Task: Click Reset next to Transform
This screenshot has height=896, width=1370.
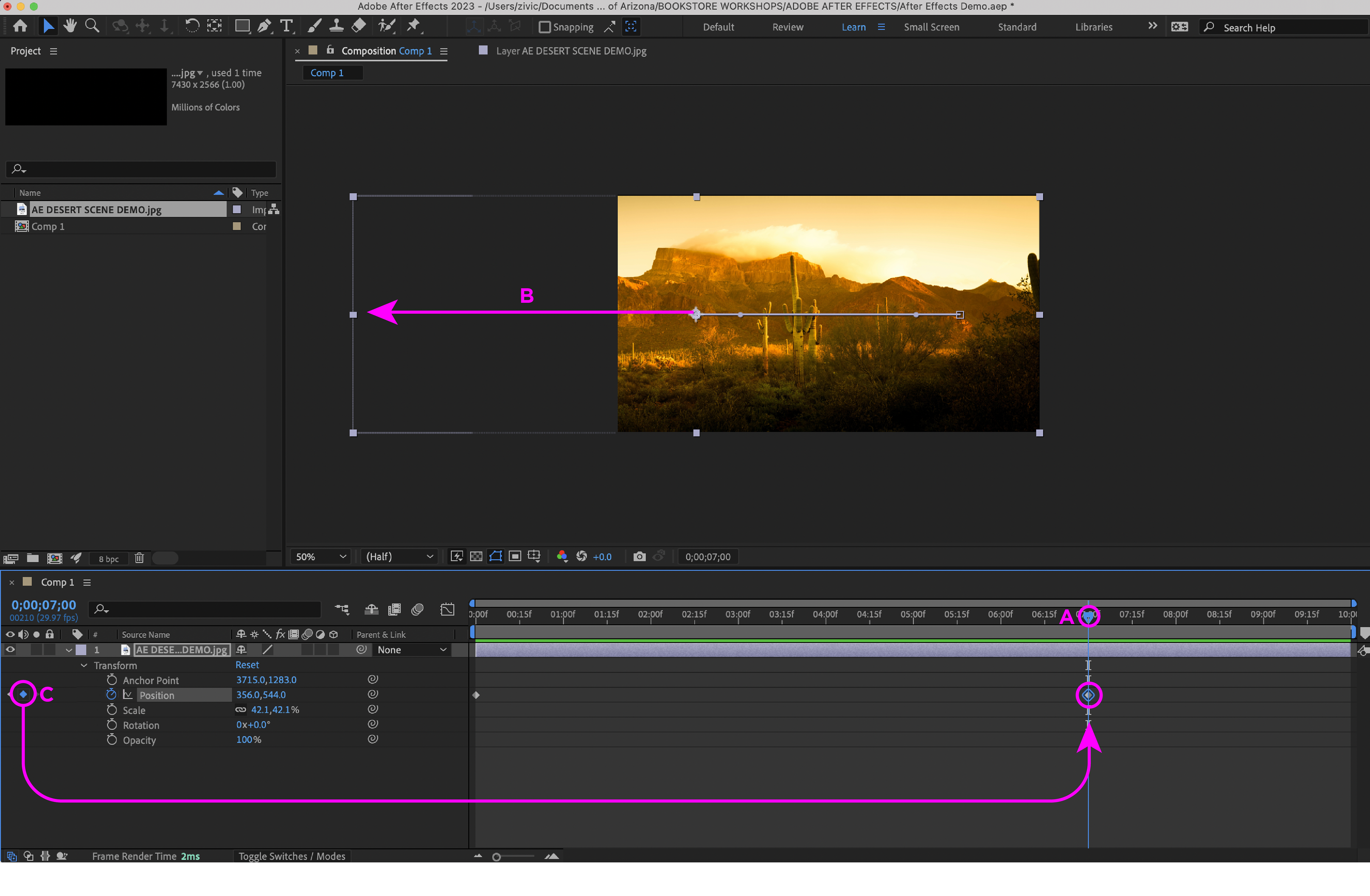Action: 247,665
